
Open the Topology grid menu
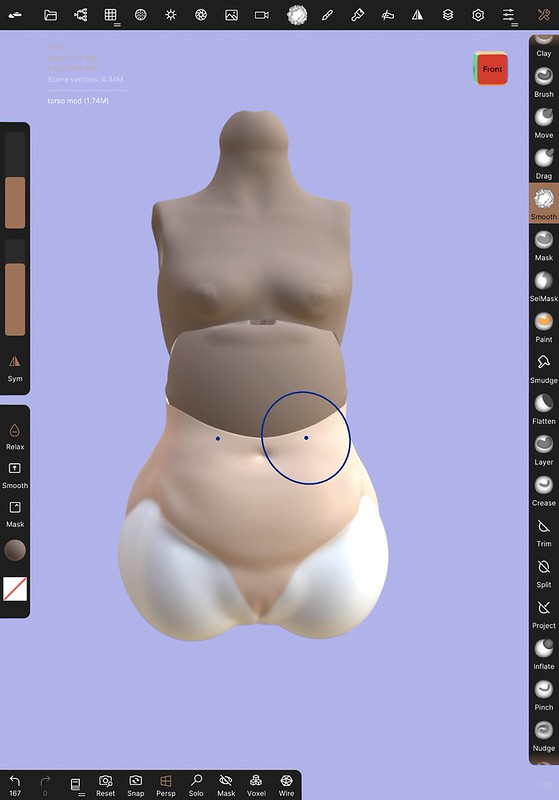pos(111,15)
